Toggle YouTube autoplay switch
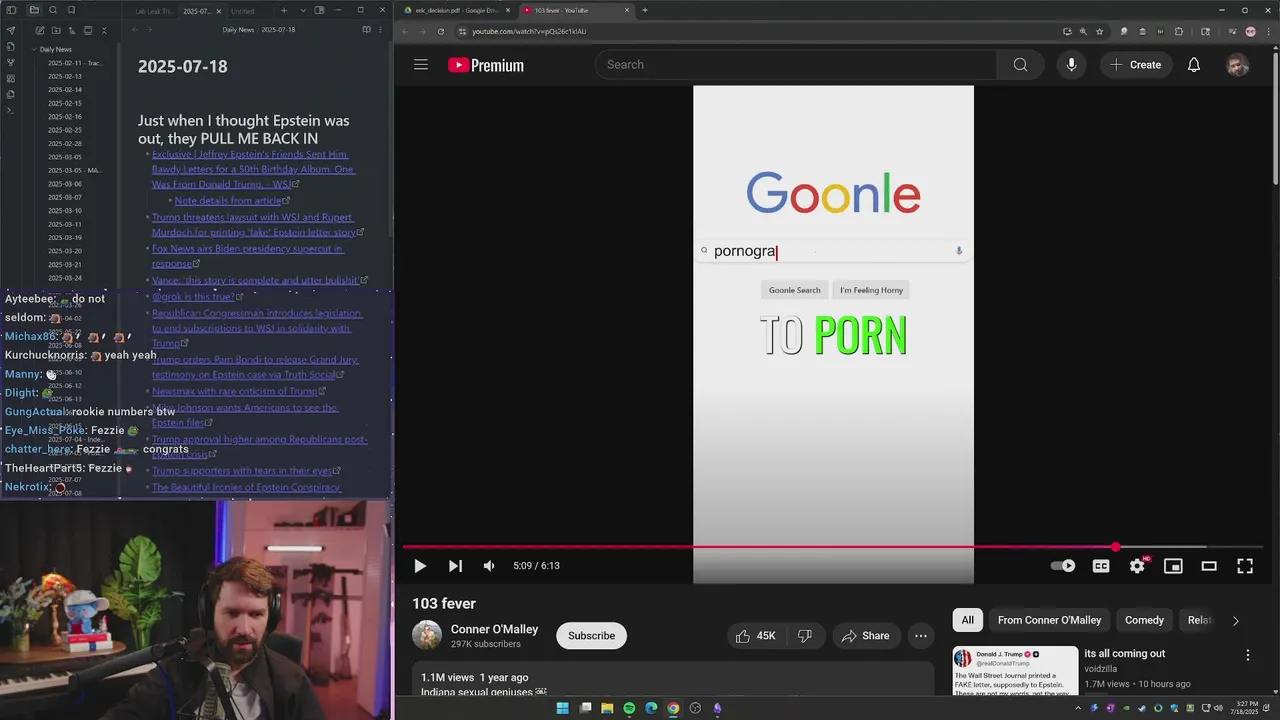 coord(1063,566)
